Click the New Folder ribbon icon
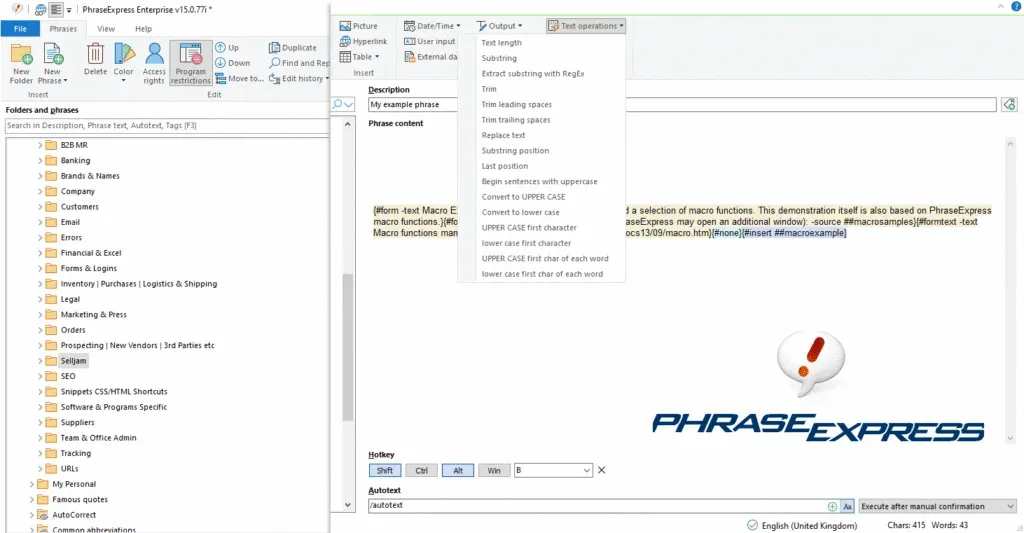 [x=21, y=63]
